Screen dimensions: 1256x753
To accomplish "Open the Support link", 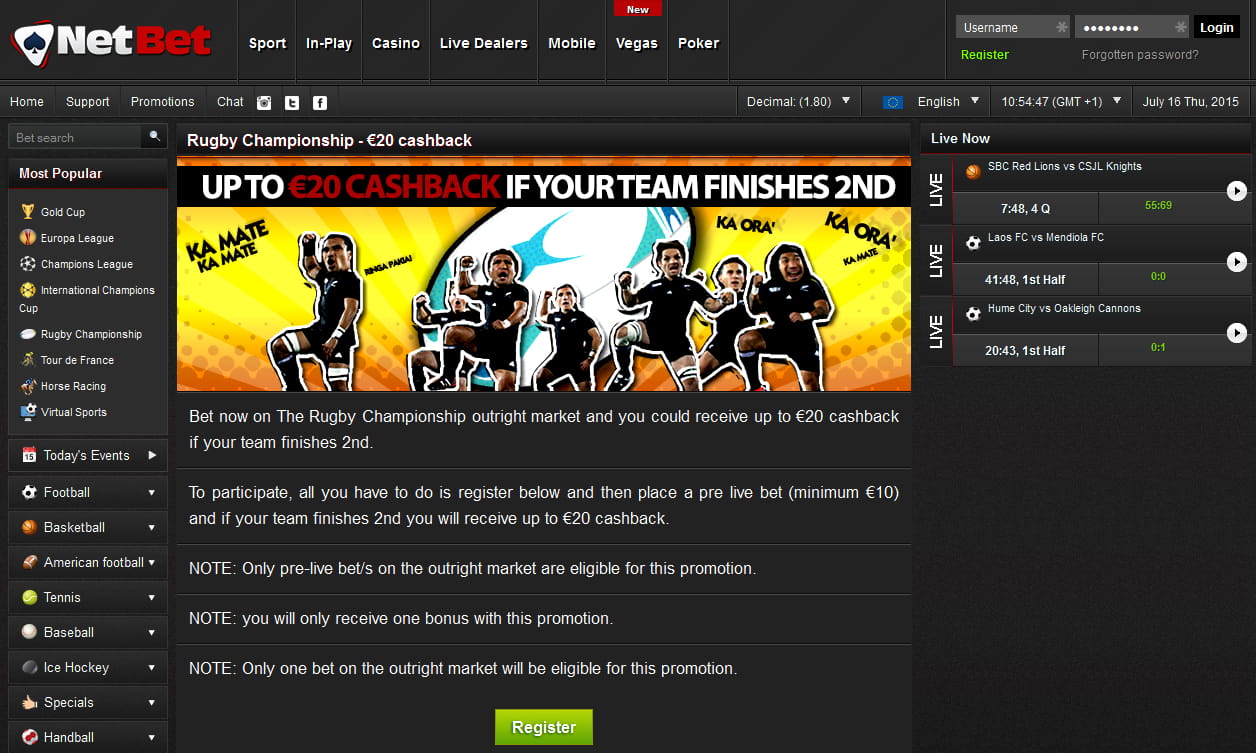I will (x=88, y=101).
